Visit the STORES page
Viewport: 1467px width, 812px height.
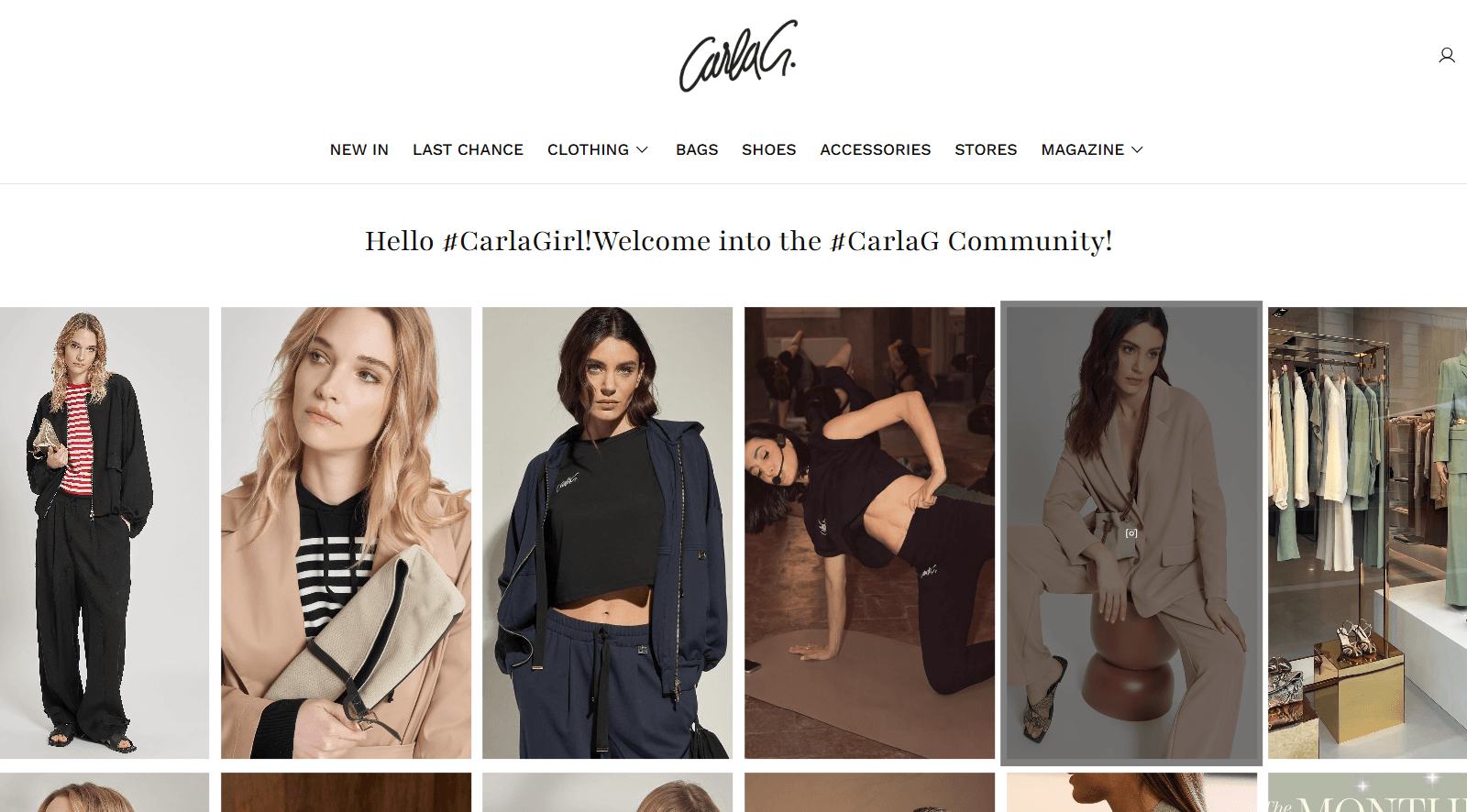[986, 149]
